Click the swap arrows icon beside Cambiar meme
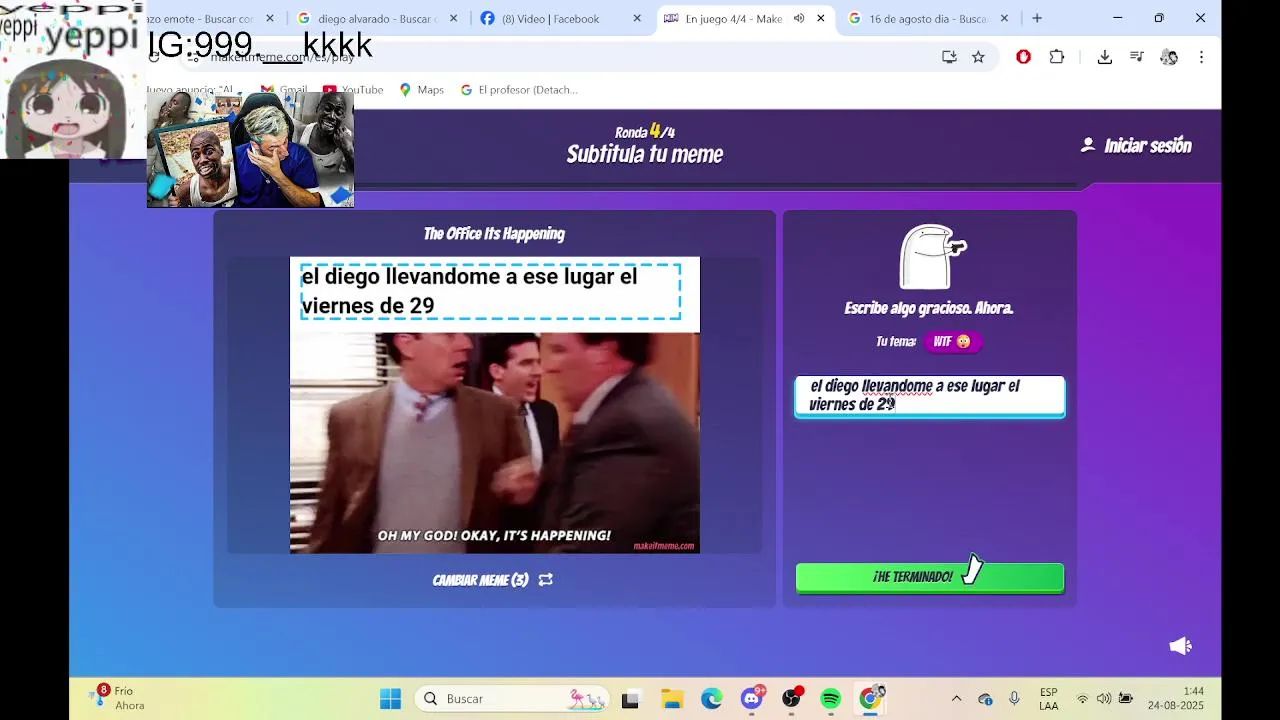 [545, 580]
